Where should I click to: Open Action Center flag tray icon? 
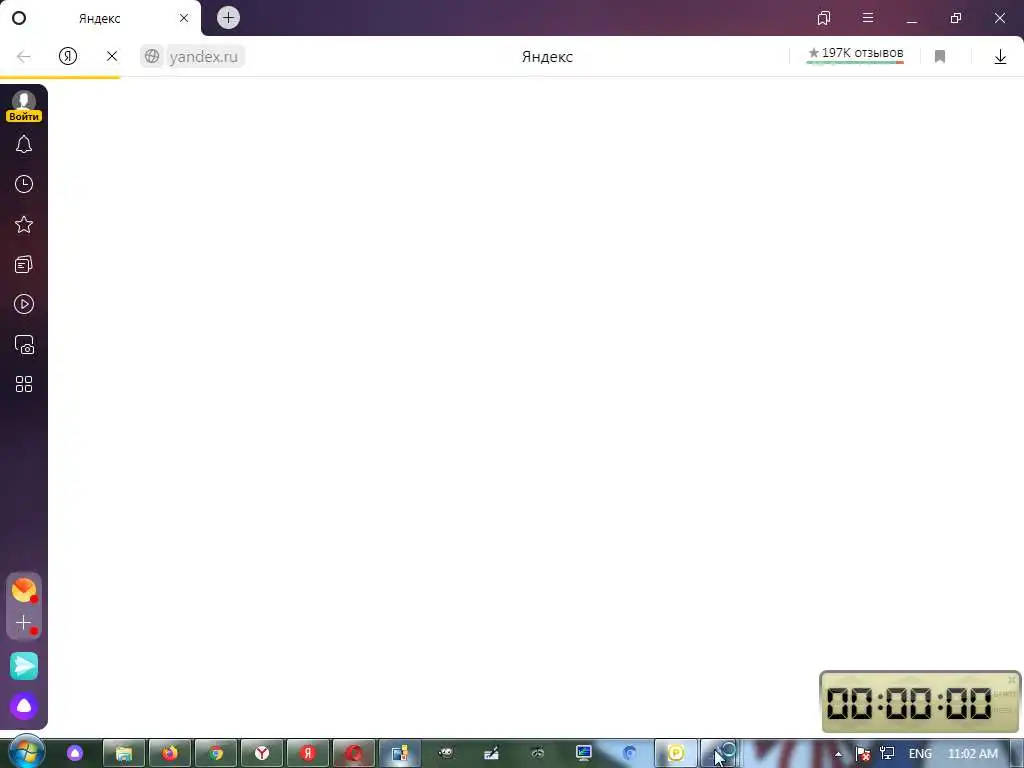(x=862, y=754)
